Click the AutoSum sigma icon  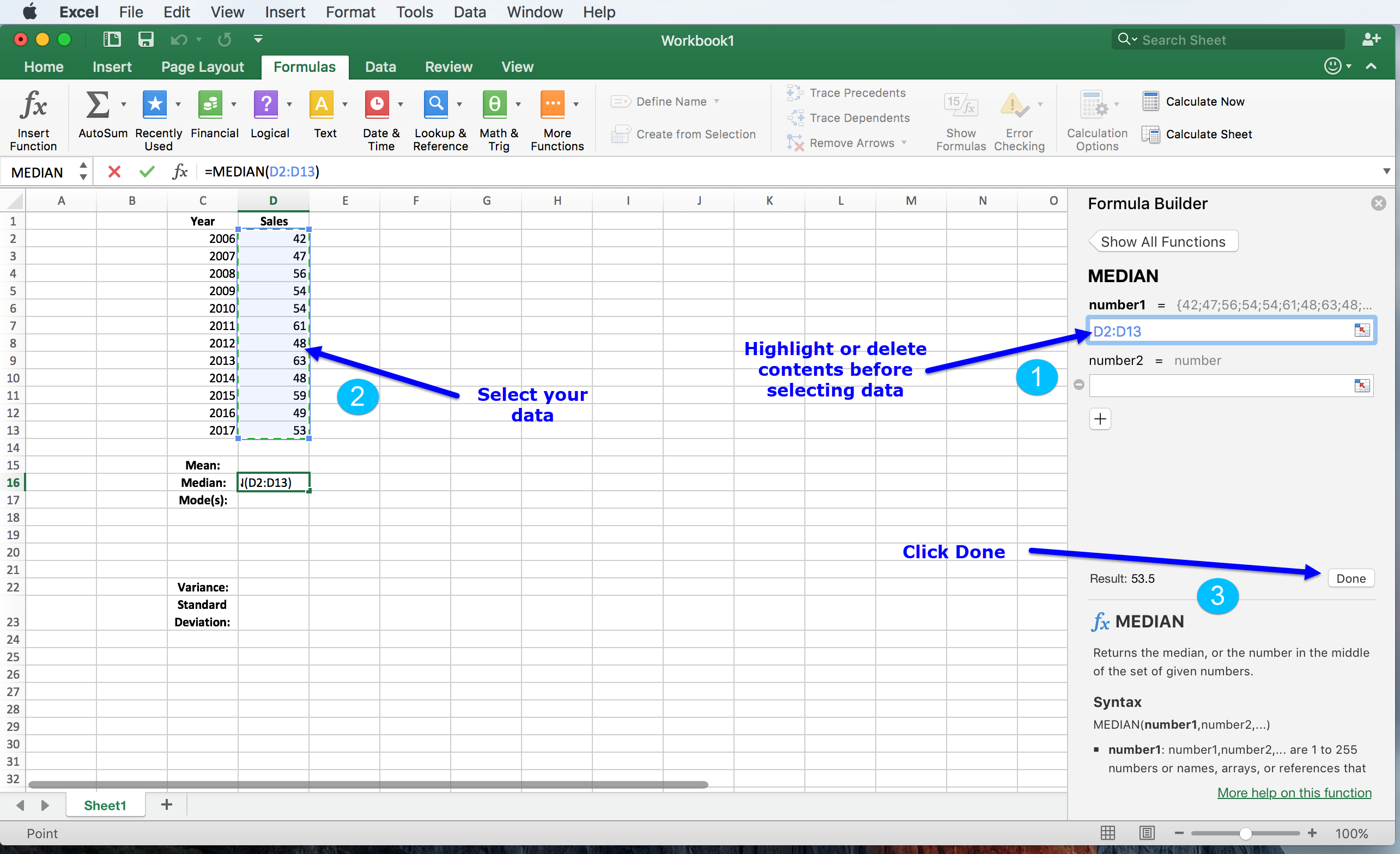96,105
